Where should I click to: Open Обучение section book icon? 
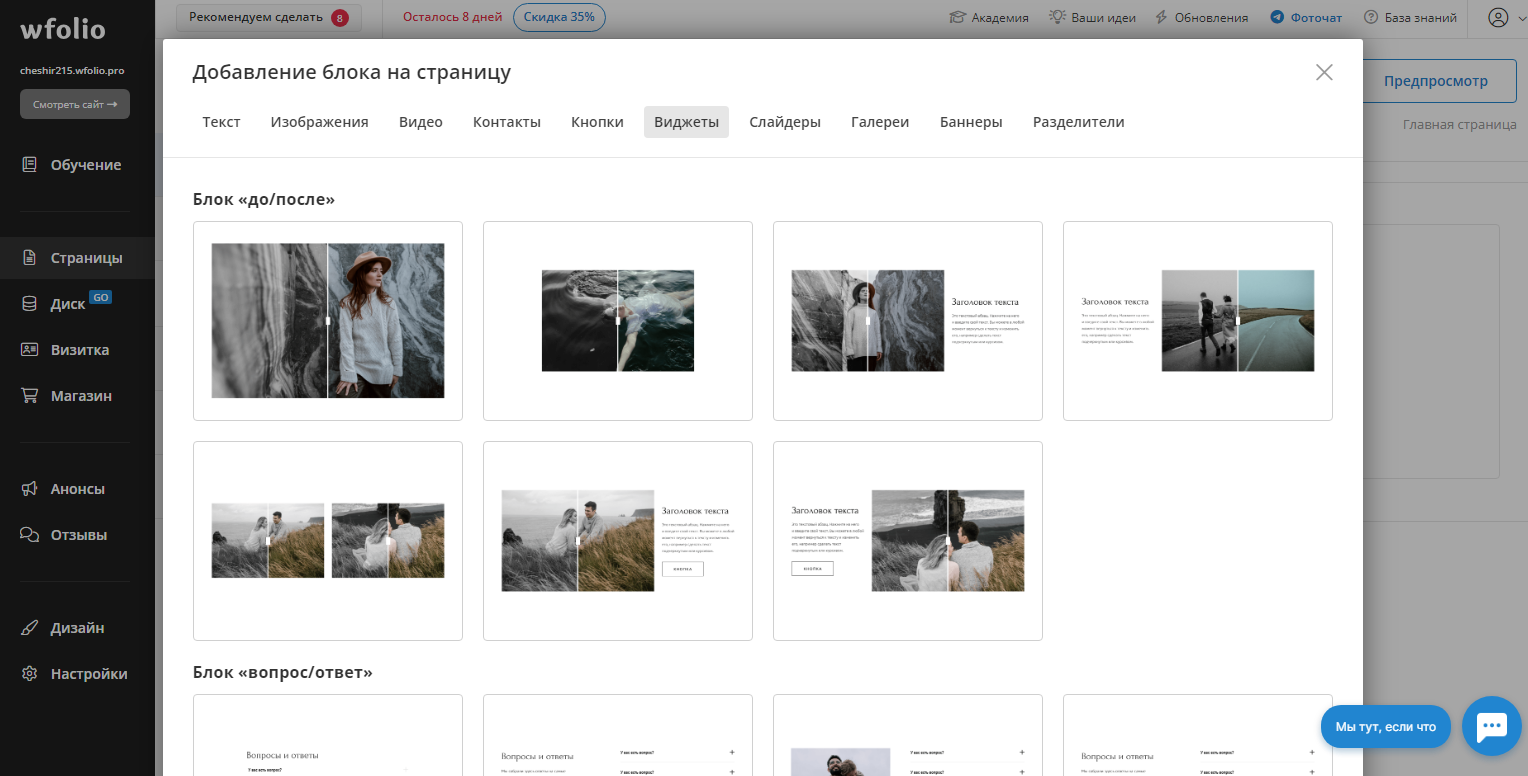[30, 165]
